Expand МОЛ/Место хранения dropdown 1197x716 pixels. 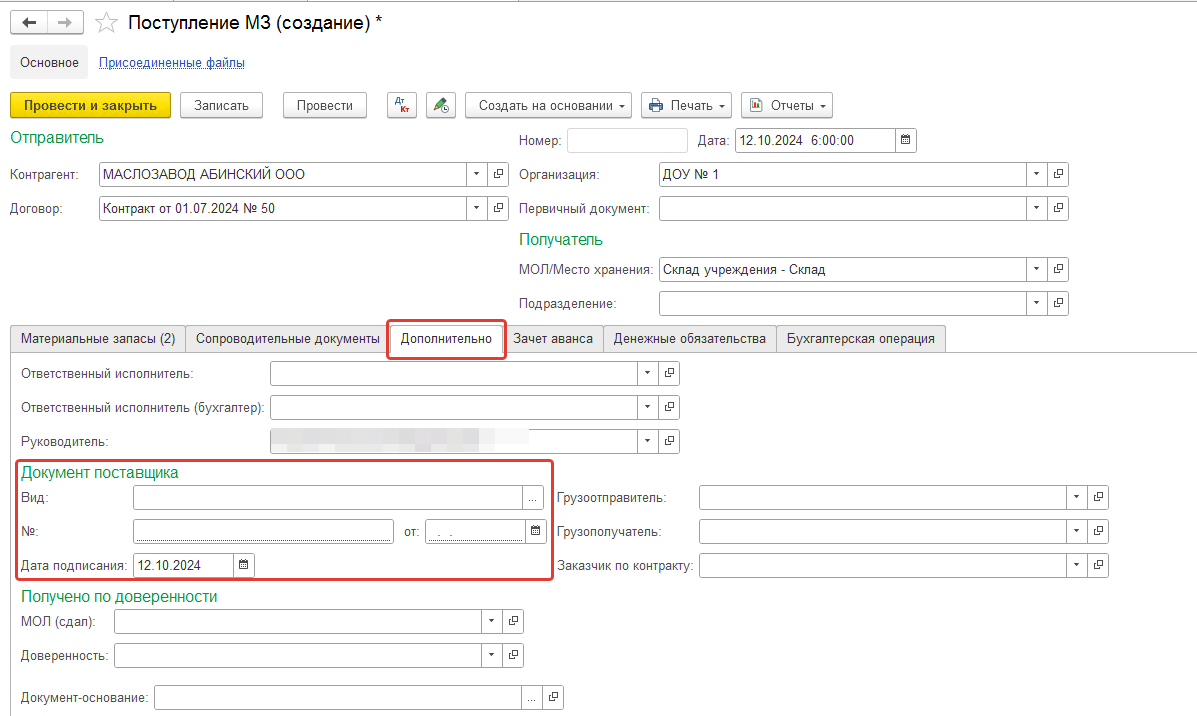coord(1035,269)
